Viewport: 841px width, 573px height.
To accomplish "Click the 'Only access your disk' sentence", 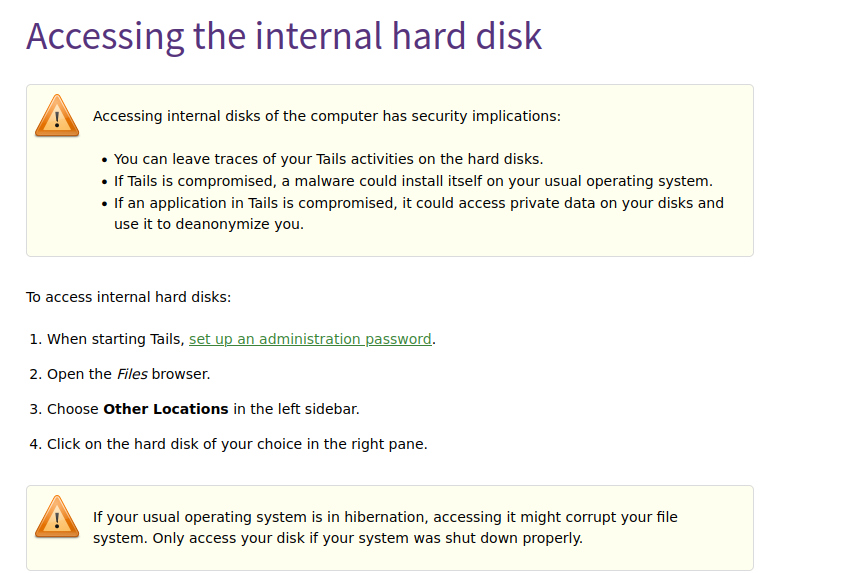I will point(367,538).
